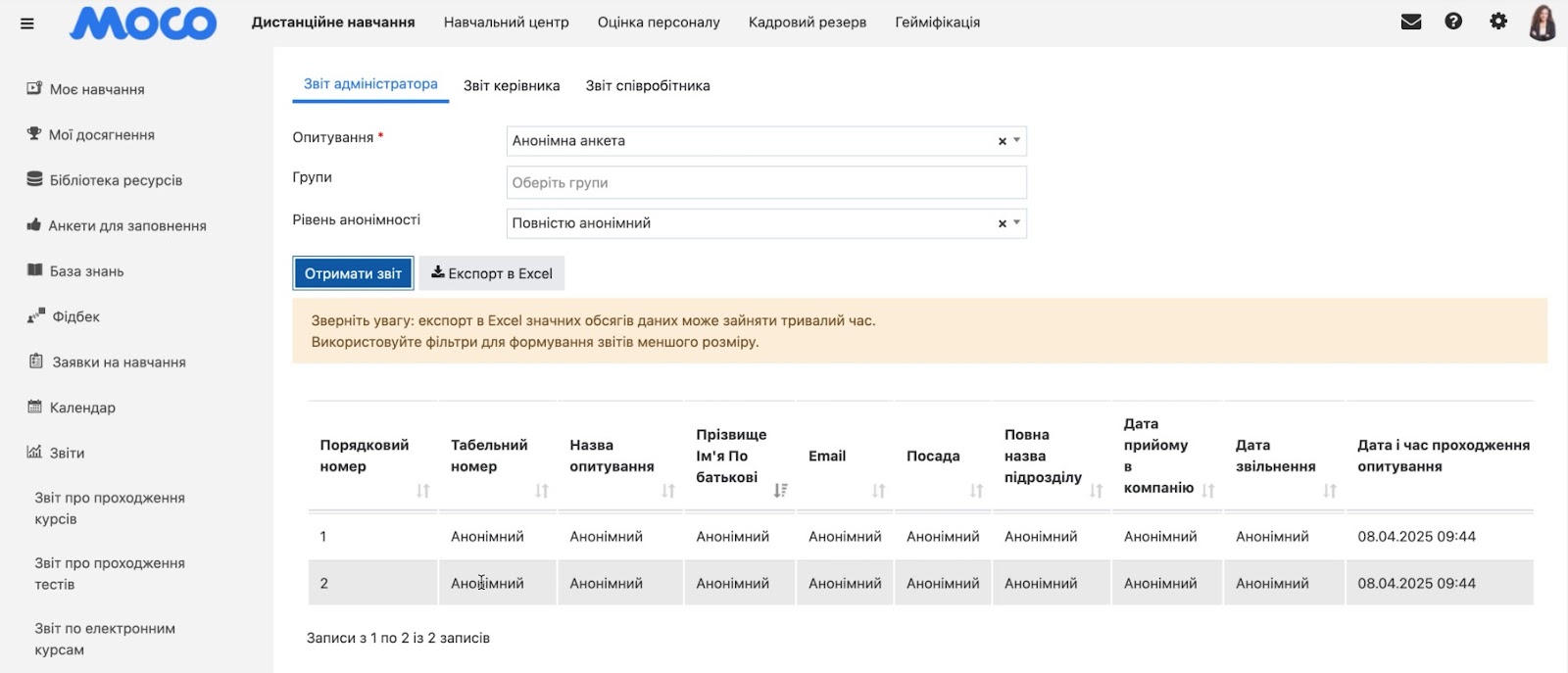Image resolution: width=1568 pixels, height=673 pixels.
Task: Select row number 1 cell
Action: click(x=372, y=537)
